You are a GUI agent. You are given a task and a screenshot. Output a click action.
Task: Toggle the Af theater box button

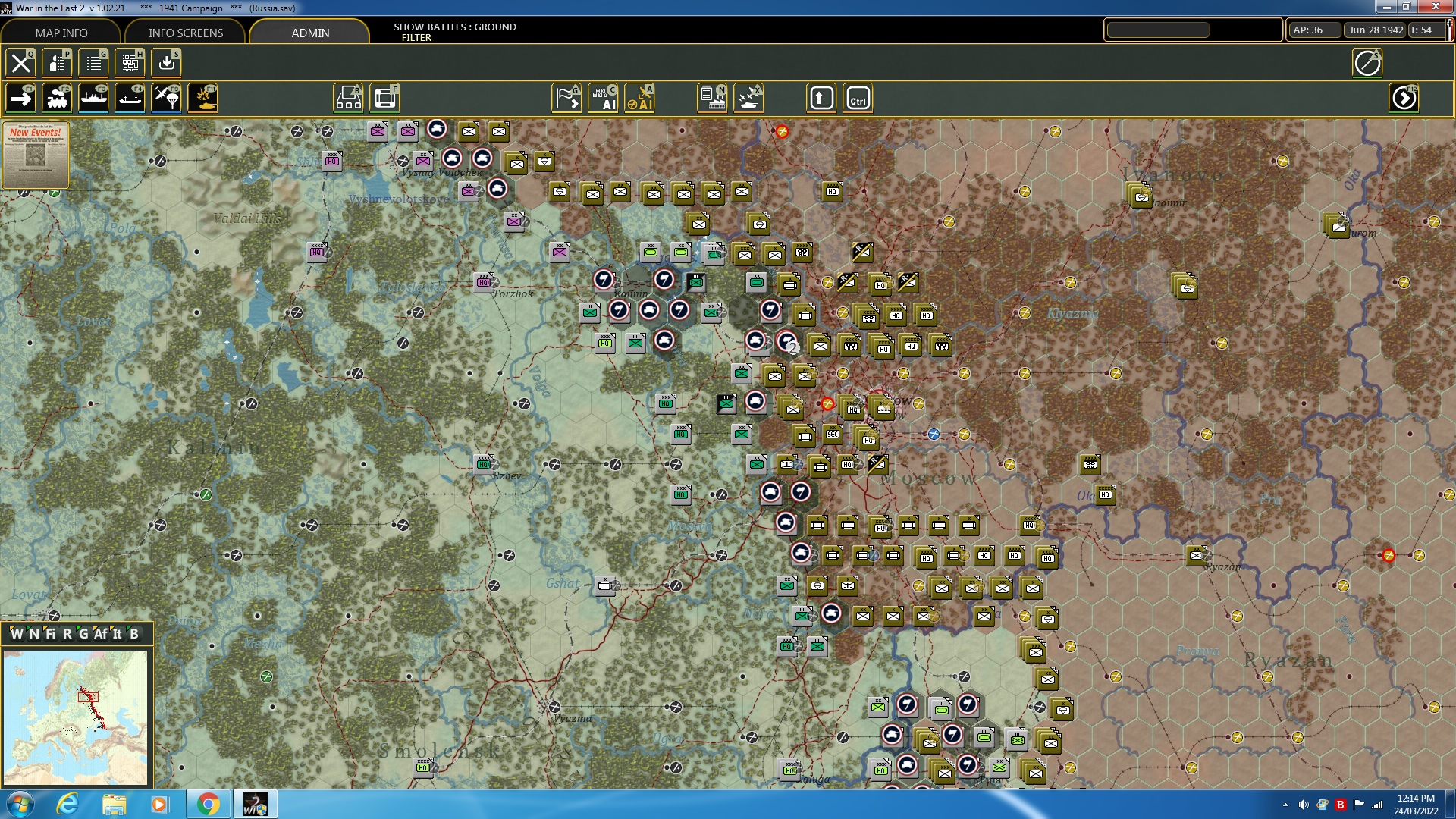pyautogui.click(x=101, y=634)
